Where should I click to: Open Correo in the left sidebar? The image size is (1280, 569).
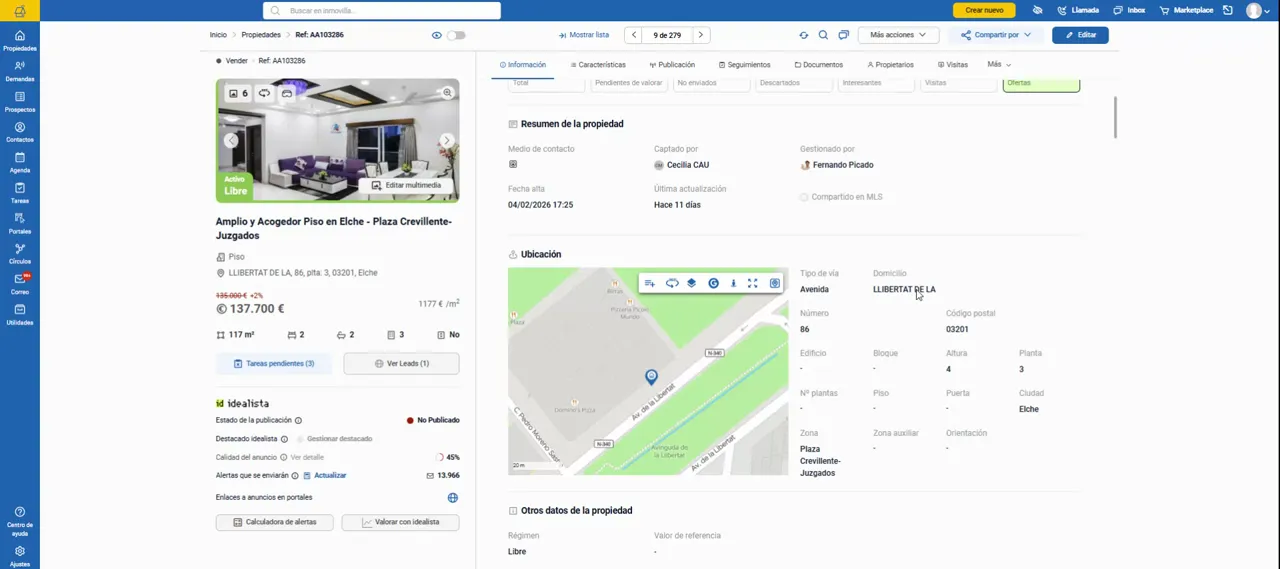[19, 285]
